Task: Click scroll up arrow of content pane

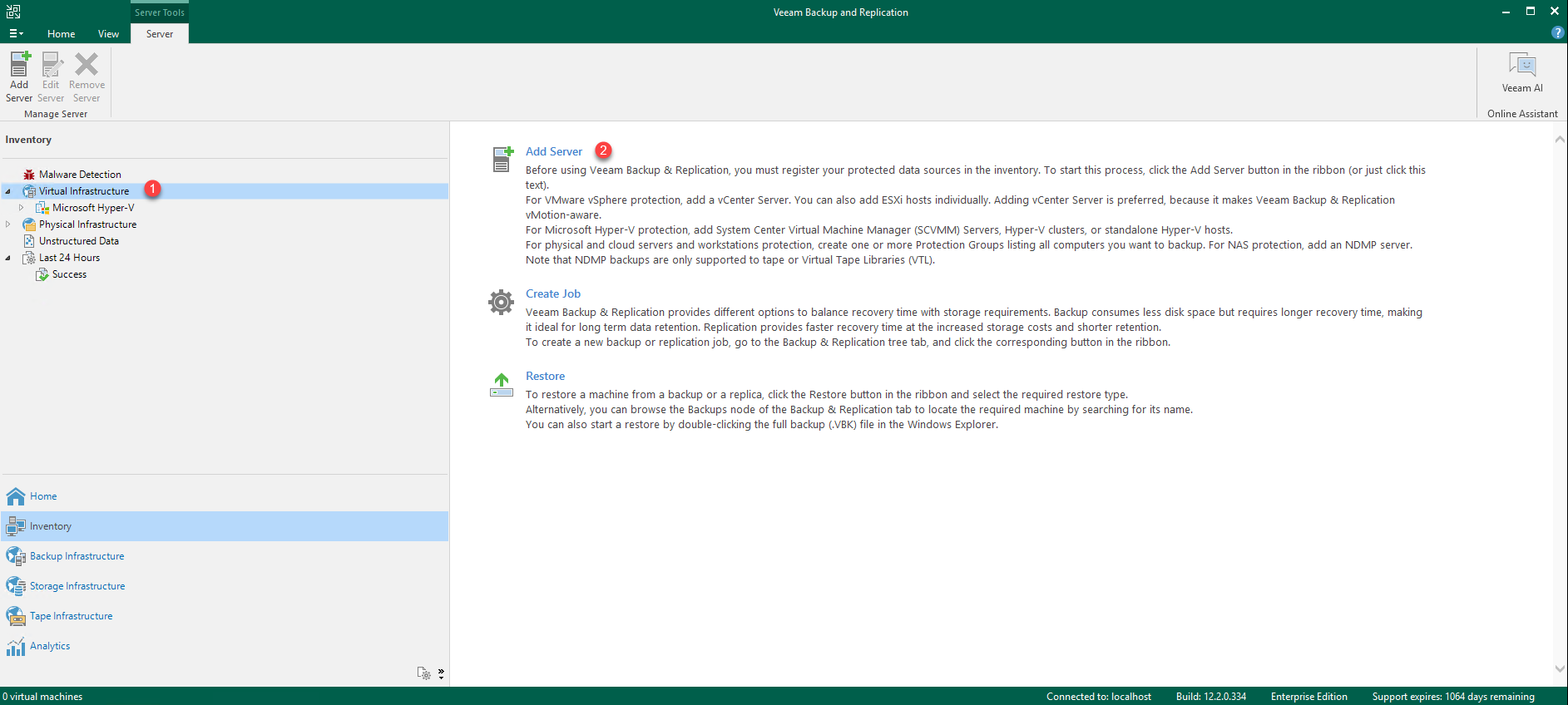Action: (1560, 140)
